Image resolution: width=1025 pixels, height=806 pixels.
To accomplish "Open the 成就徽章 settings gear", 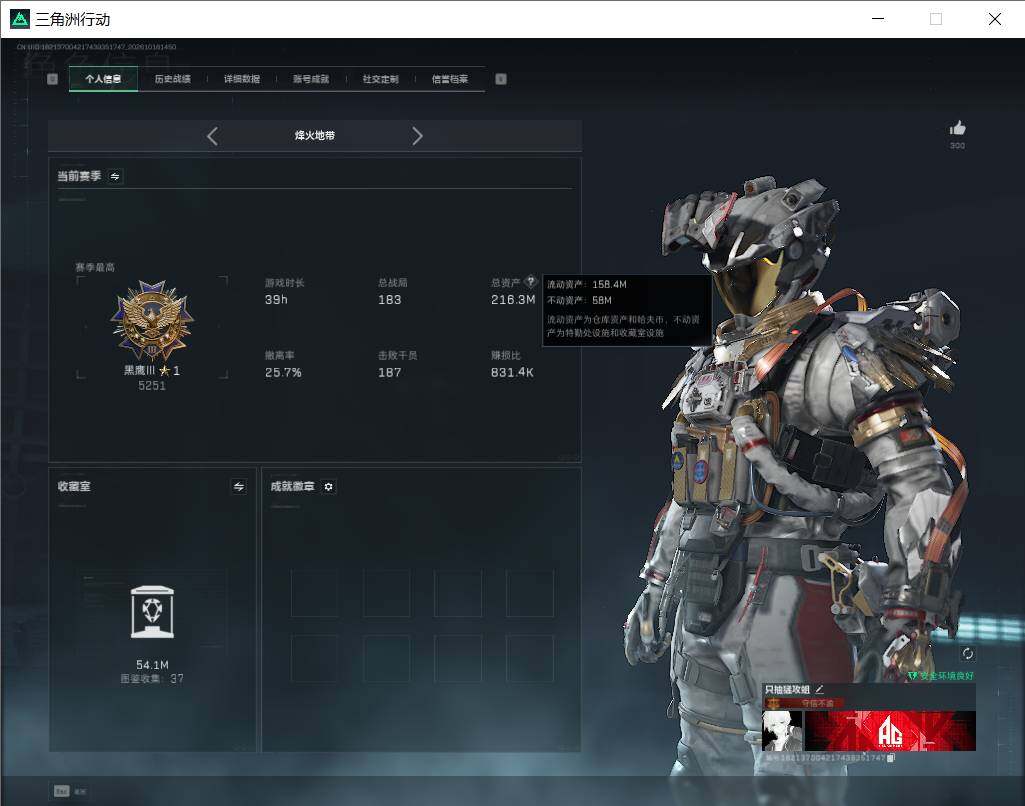I will pyautogui.click(x=329, y=487).
